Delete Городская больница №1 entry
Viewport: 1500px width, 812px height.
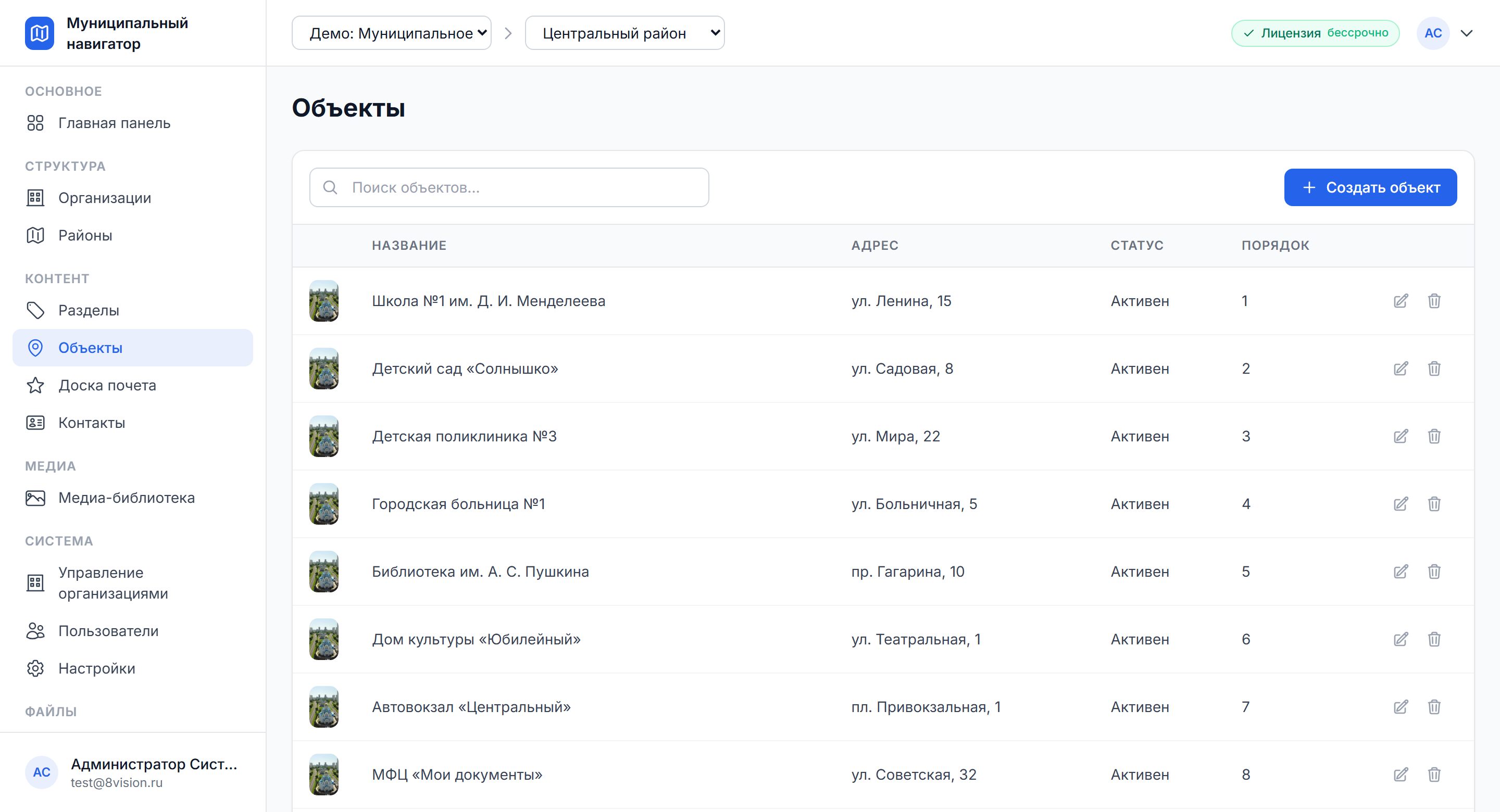click(x=1434, y=504)
